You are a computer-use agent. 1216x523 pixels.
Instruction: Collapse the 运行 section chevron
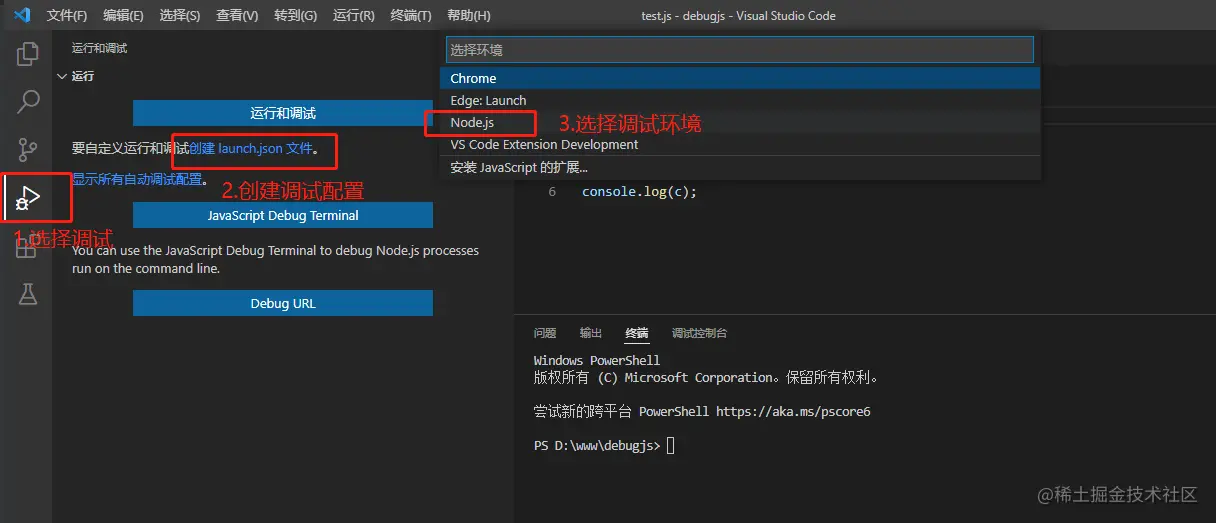click(62, 76)
